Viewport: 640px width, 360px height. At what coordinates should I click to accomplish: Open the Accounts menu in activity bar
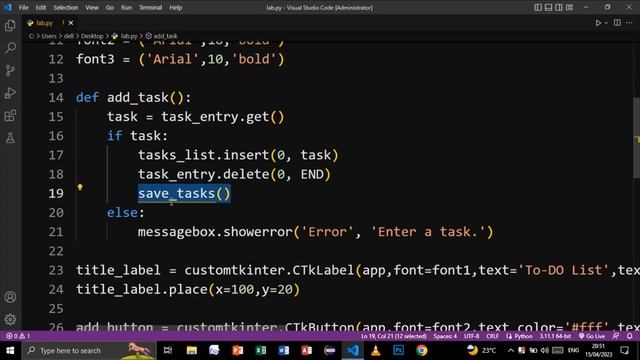coord(10,297)
